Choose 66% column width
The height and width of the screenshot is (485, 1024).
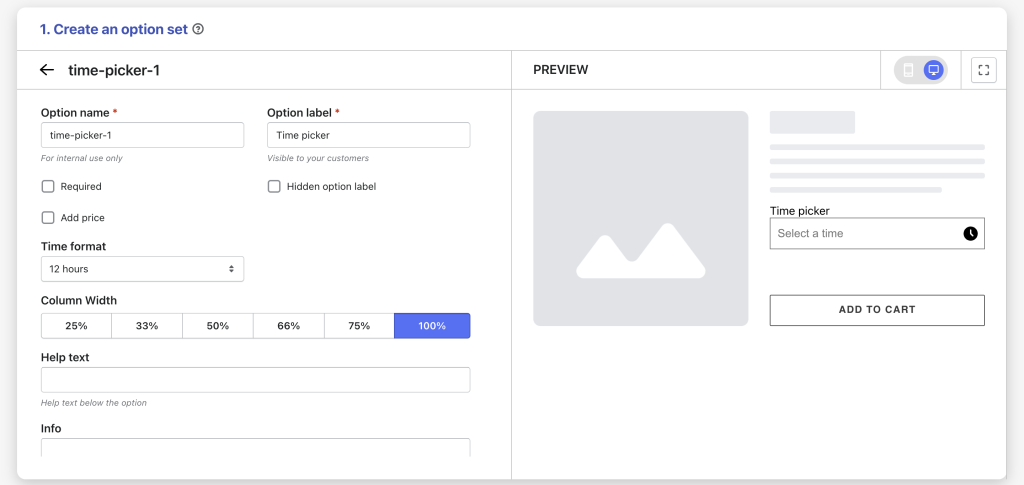pyautogui.click(x=289, y=326)
